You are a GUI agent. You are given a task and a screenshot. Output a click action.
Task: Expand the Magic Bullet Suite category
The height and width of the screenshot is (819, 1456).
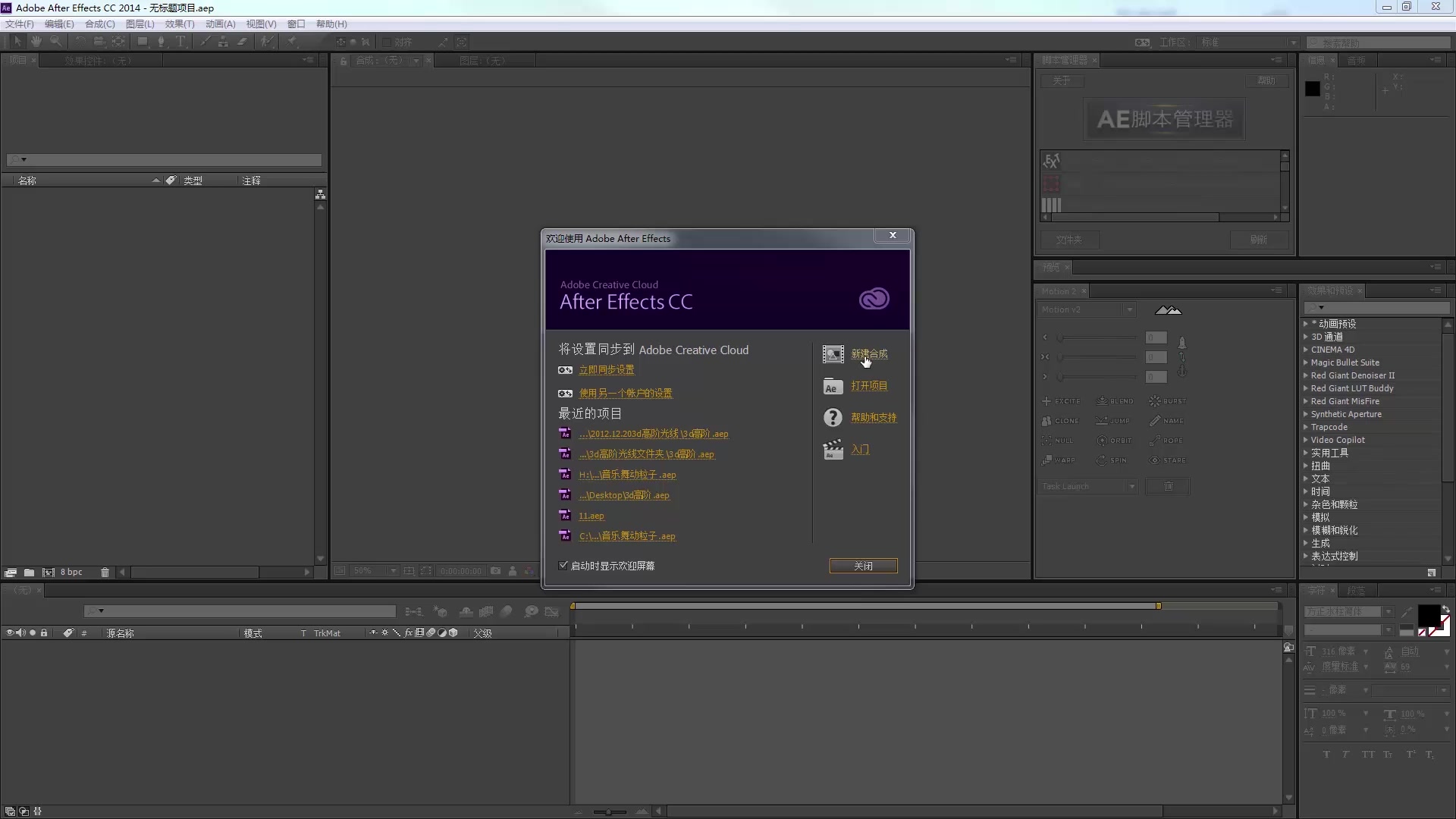click(1306, 362)
